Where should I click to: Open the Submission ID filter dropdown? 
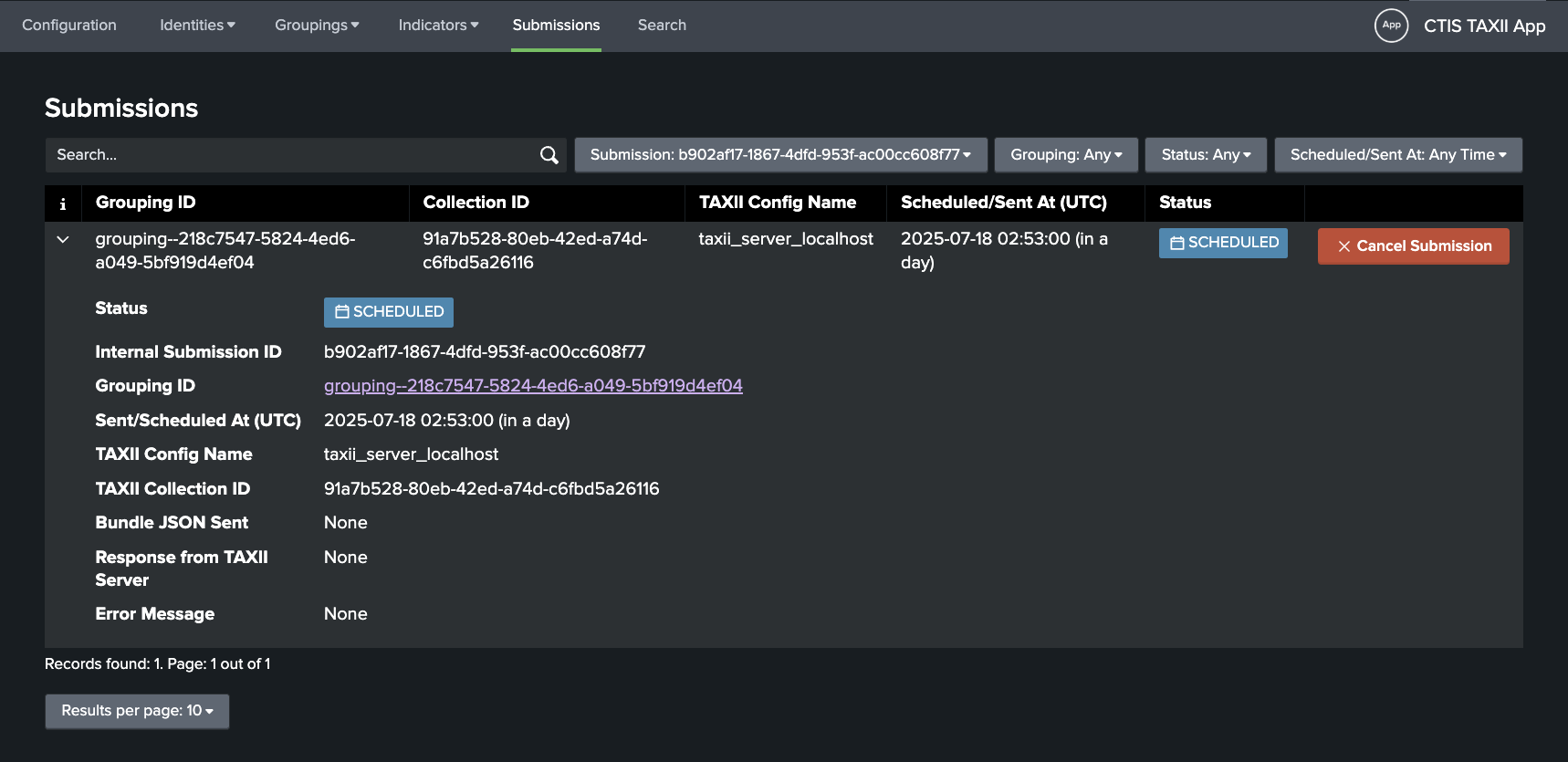point(780,155)
